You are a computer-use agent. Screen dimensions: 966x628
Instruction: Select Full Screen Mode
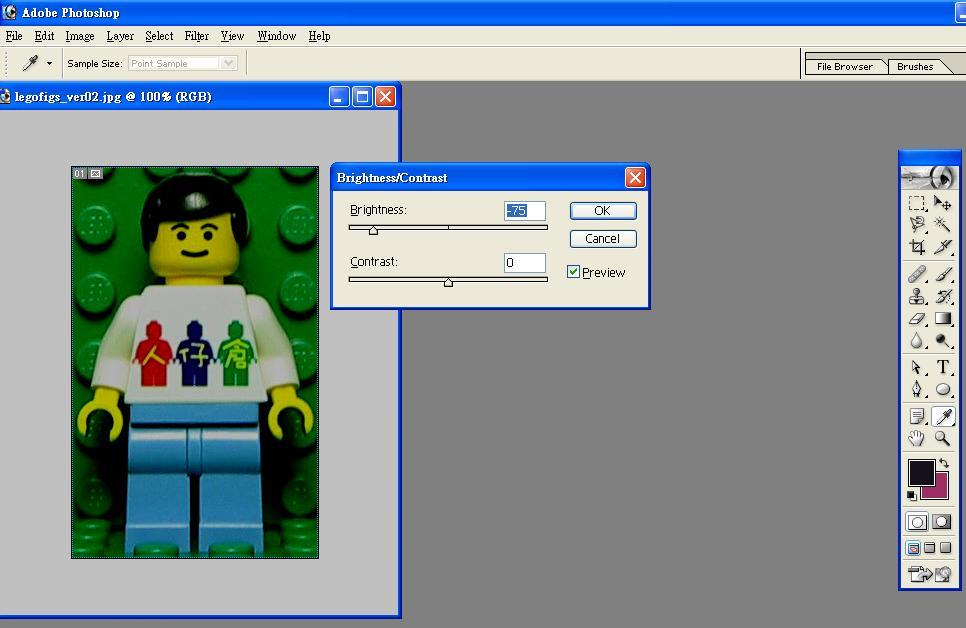[x=946, y=548]
